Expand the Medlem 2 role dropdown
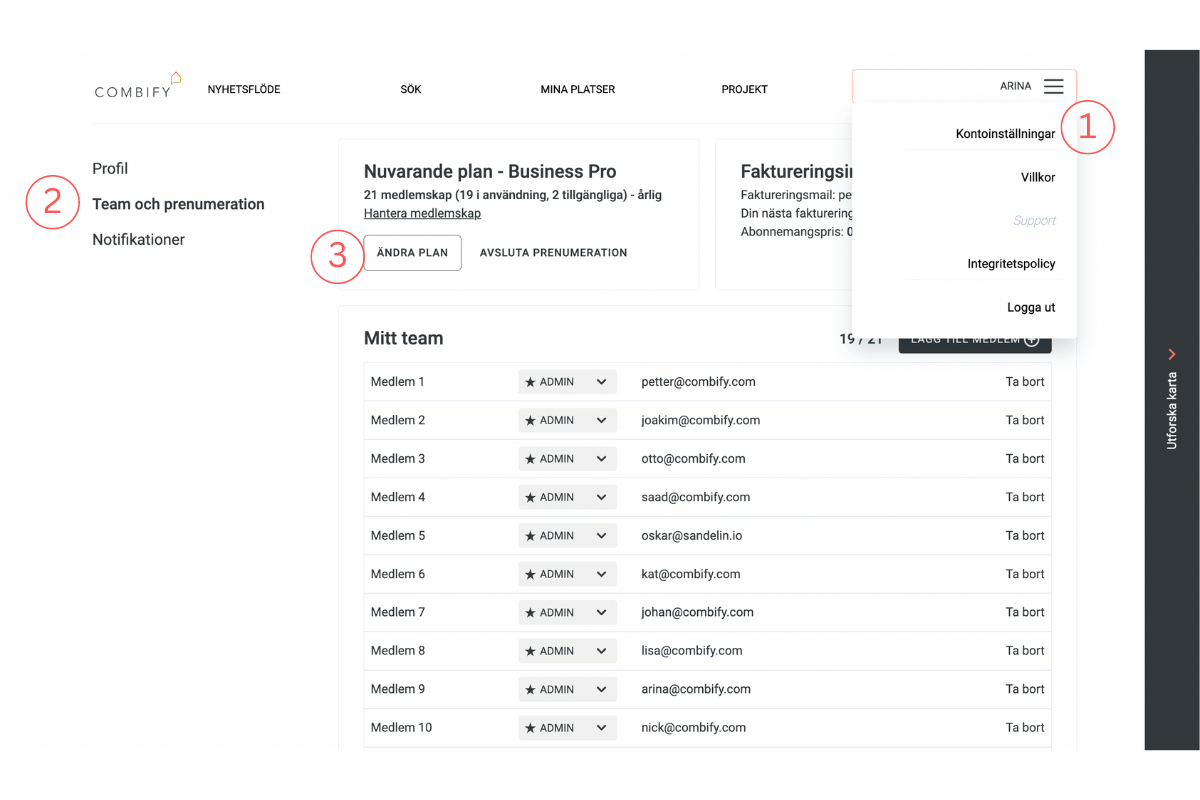The image size is (1200, 800). pyautogui.click(x=601, y=421)
